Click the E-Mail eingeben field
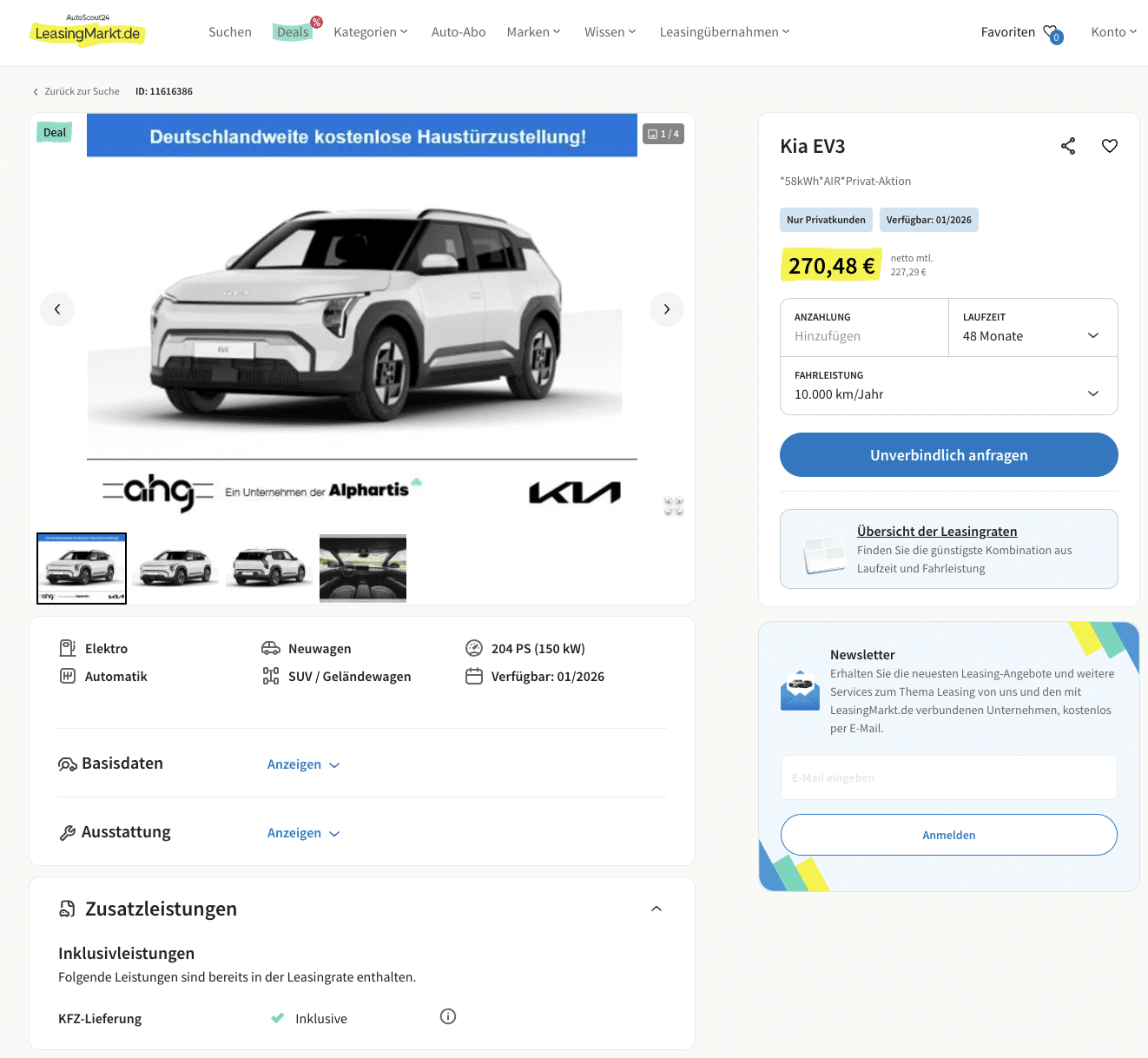Viewport: 1148px width, 1058px height. 949,777
